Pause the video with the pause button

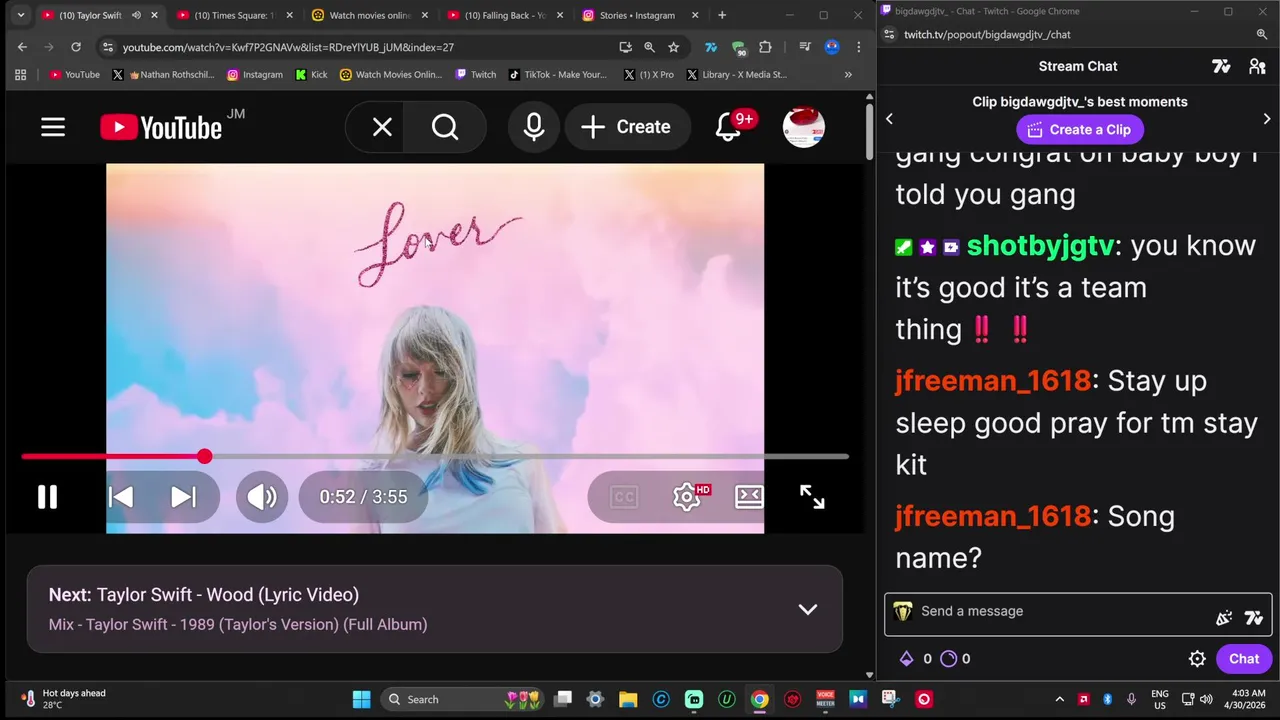click(47, 497)
